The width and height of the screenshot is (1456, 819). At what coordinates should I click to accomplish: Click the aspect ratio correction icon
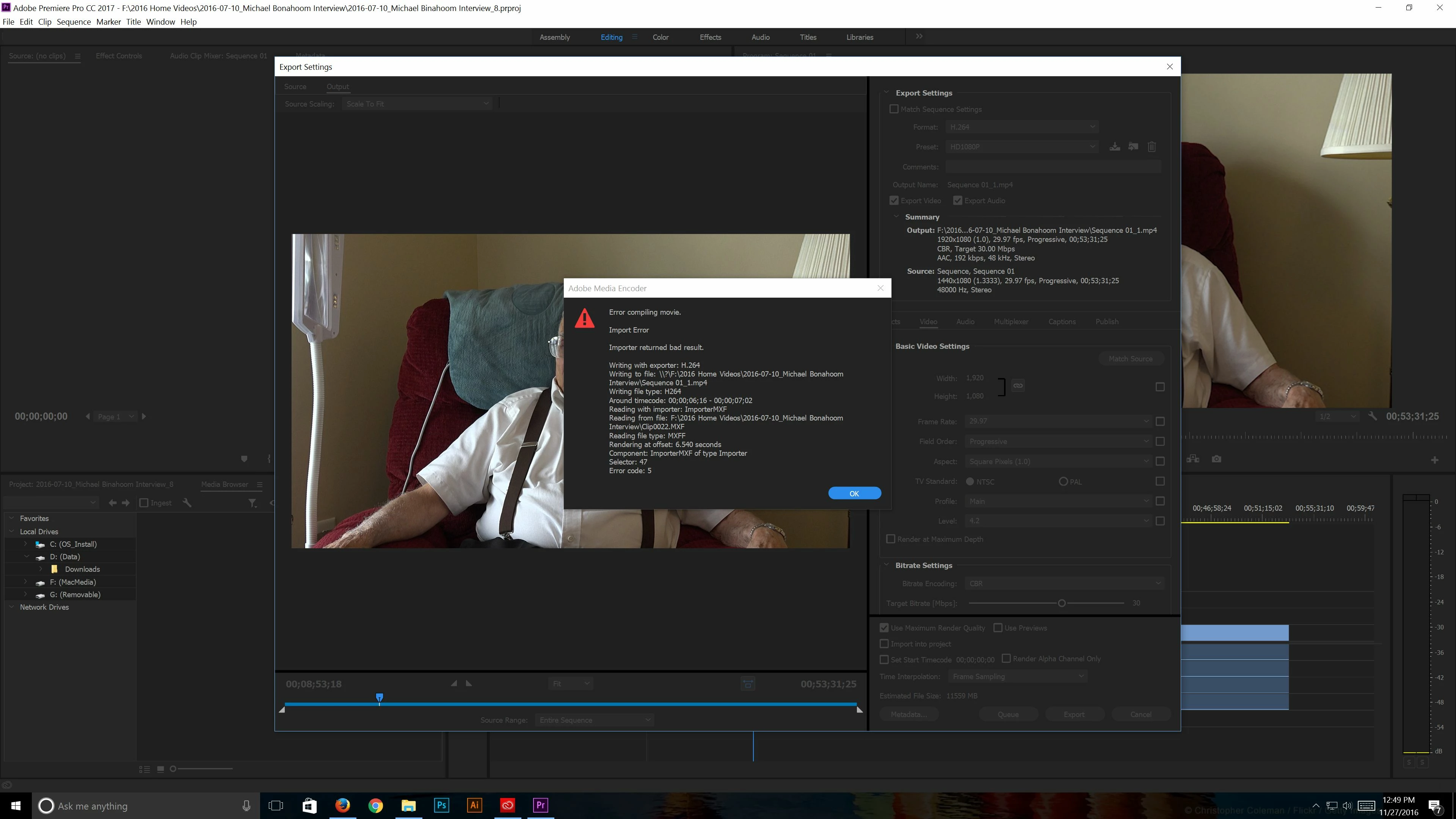pyautogui.click(x=748, y=684)
